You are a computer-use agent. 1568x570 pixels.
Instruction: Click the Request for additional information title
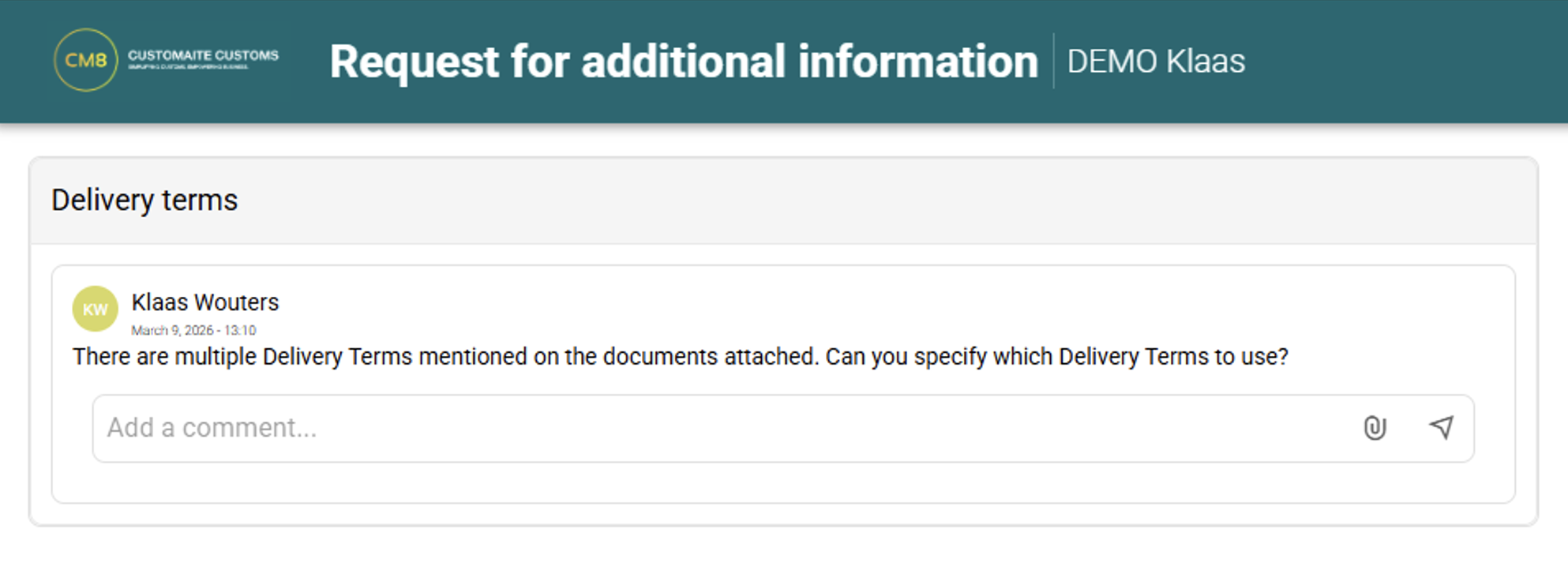[x=684, y=62]
